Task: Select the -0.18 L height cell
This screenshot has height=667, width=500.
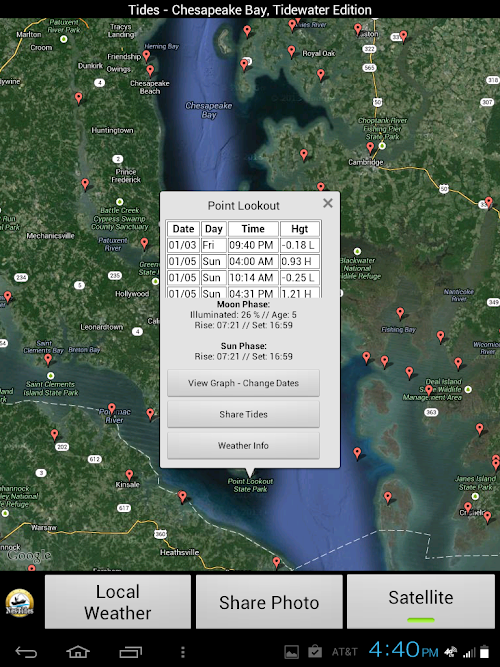Action: point(300,245)
